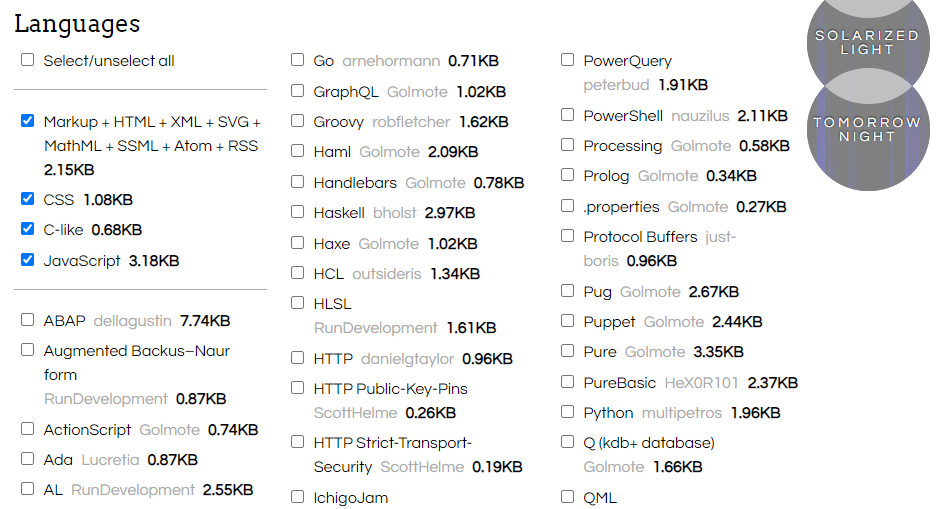Enable the Pug language checkbox
Screen dimensions: 937x509
click(x=567, y=291)
